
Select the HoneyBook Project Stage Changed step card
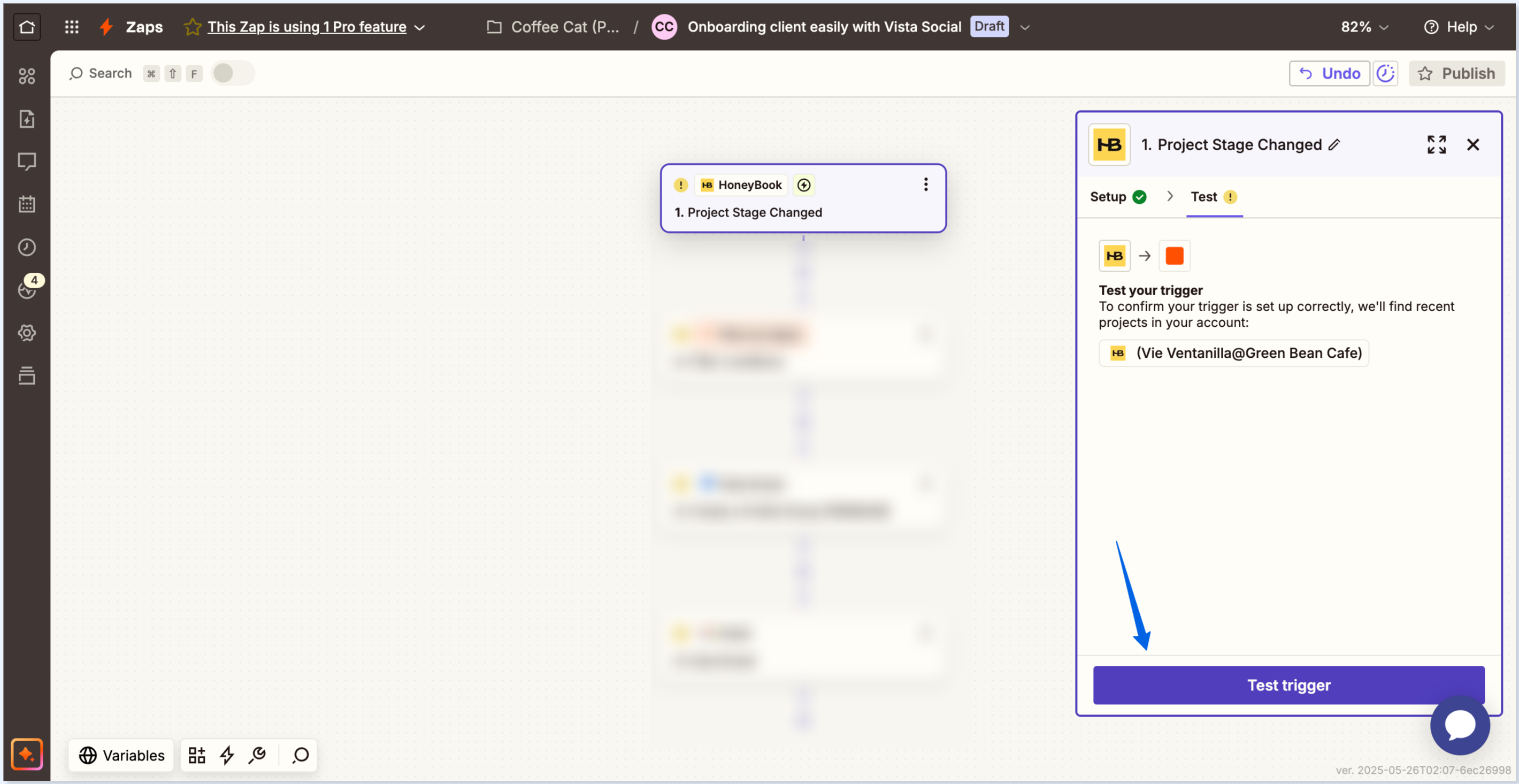click(x=803, y=198)
